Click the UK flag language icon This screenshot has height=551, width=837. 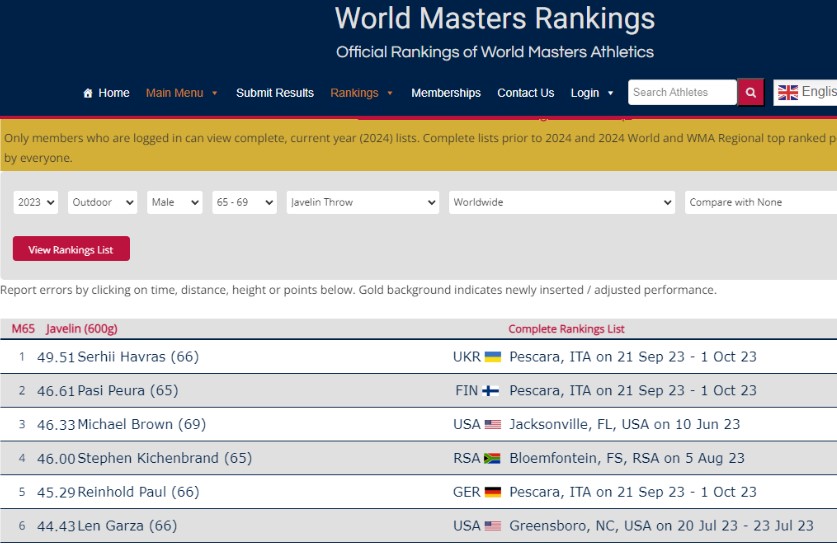pos(788,92)
